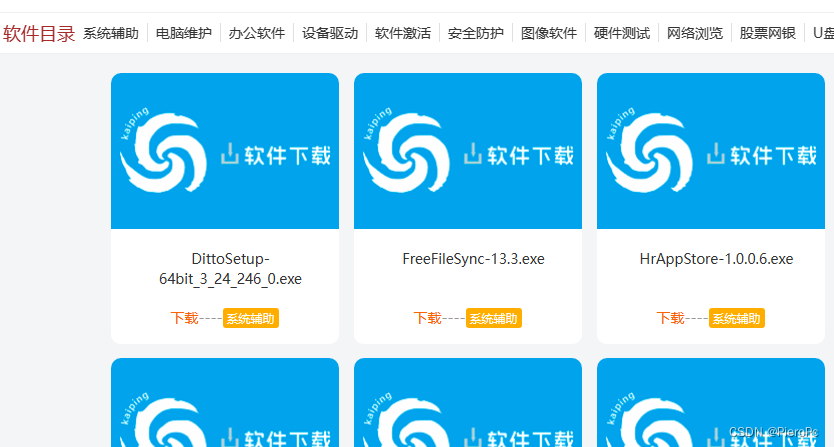
Task: Open the 软件激活 category
Action: point(403,33)
